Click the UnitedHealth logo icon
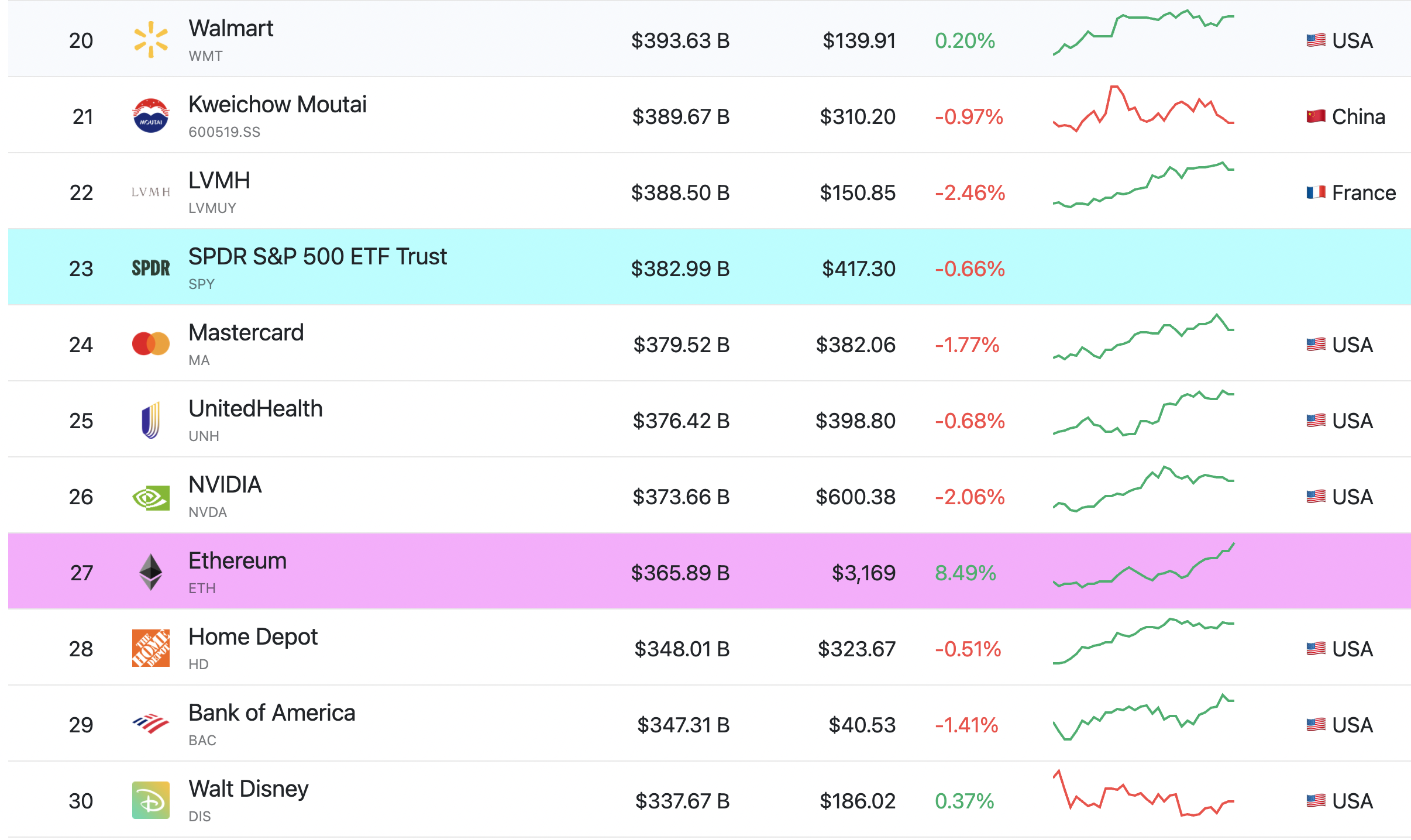 pyautogui.click(x=151, y=420)
